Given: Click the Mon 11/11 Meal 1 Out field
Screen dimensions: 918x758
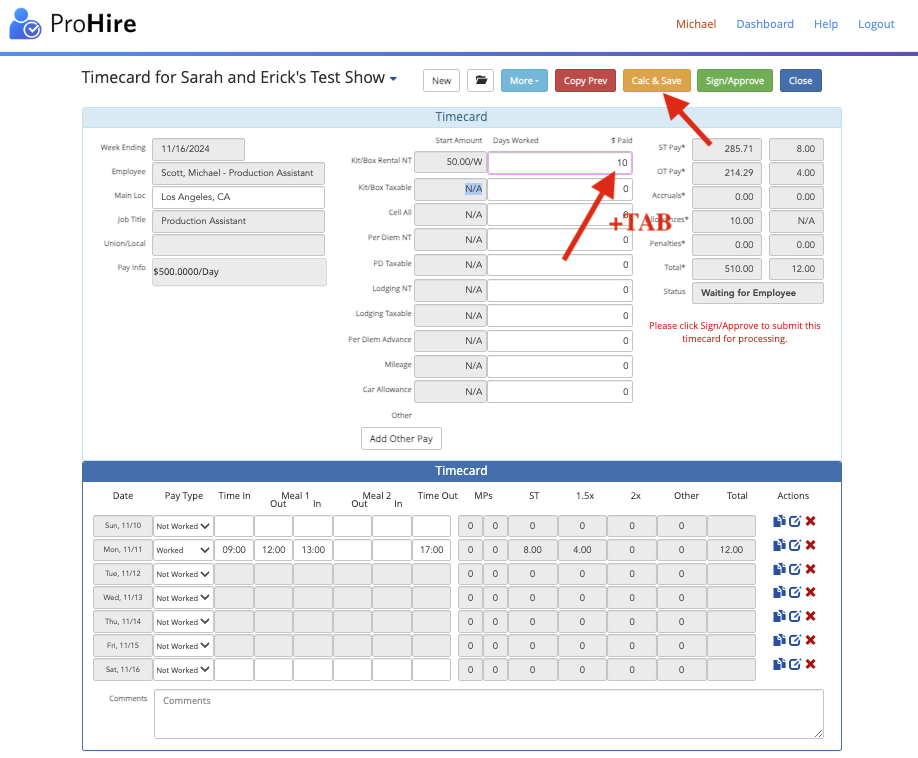Looking at the screenshot, I should click(273, 550).
